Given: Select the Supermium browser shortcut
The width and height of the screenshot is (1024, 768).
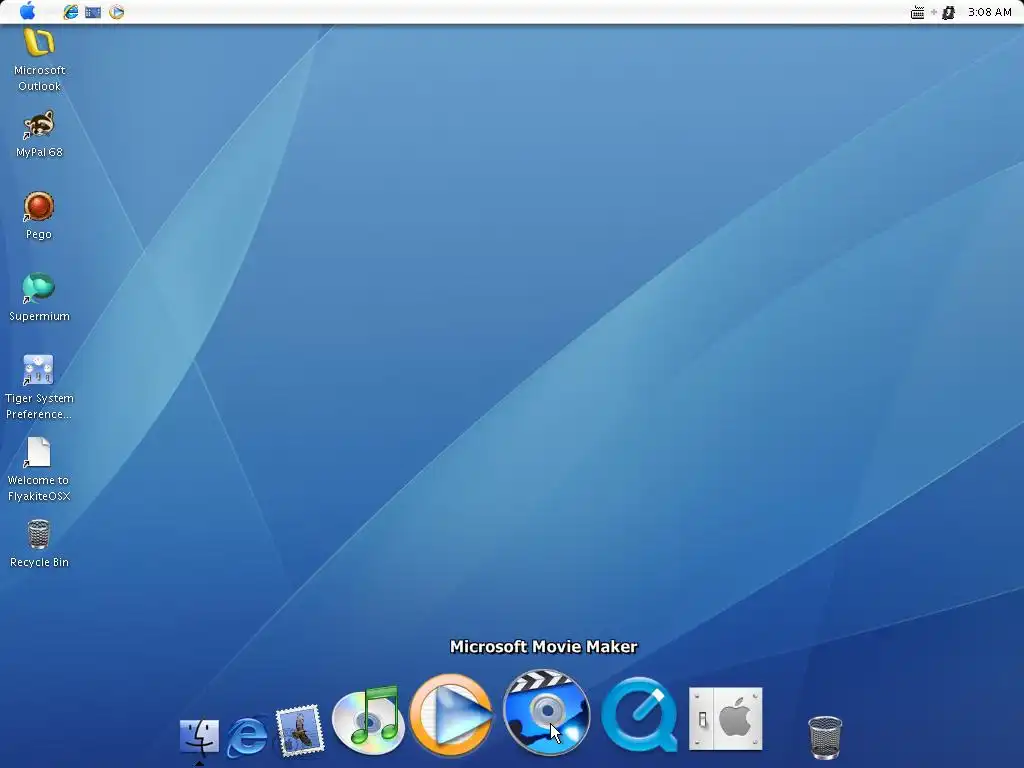Looking at the screenshot, I should [x=39, y=297].
